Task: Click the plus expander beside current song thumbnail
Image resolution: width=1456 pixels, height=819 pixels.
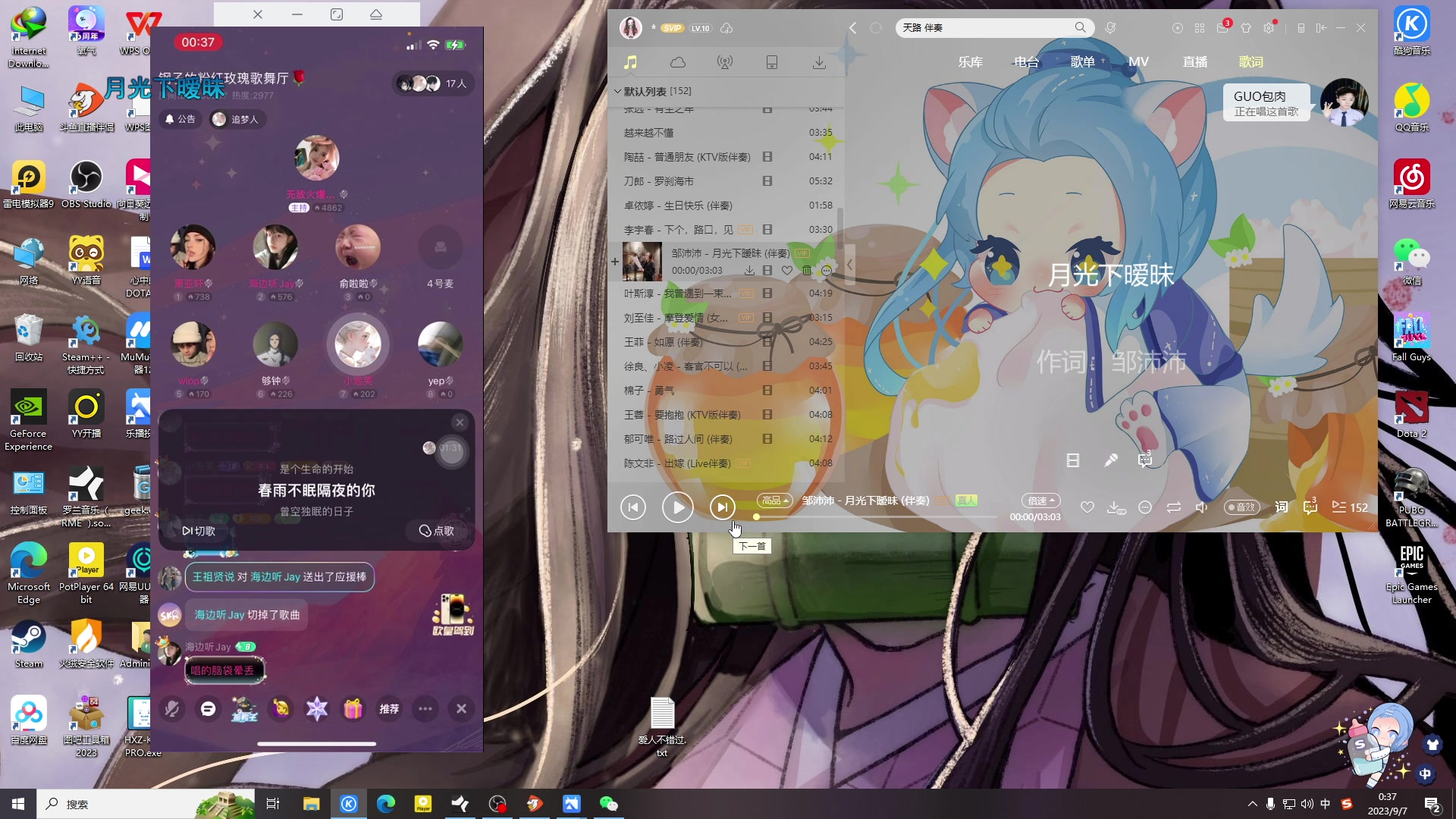Action: tap(614, 262)
